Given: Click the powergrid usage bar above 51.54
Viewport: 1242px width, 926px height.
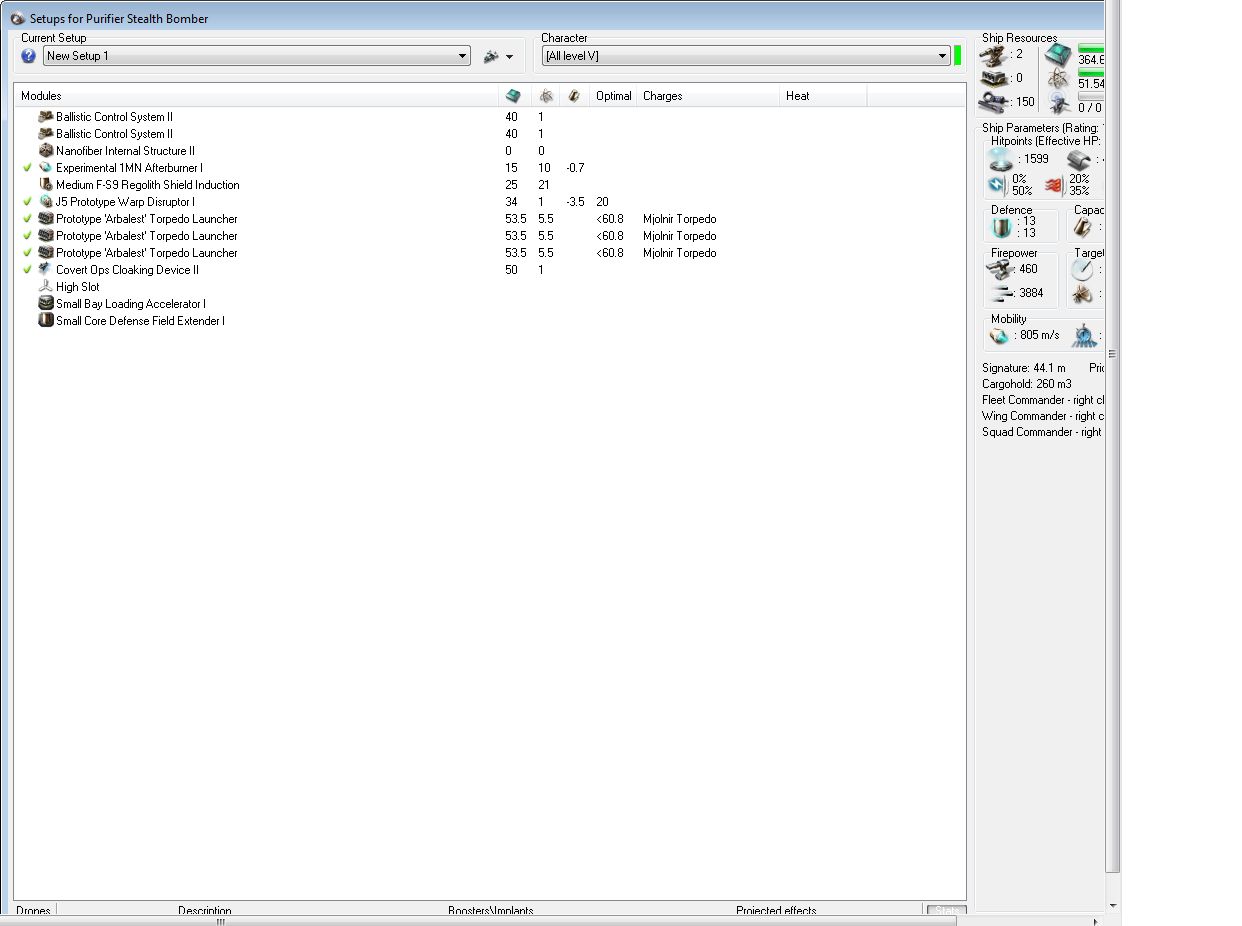Looking at the screenshot, I should pyautogui.click(x=1091, y=73).
